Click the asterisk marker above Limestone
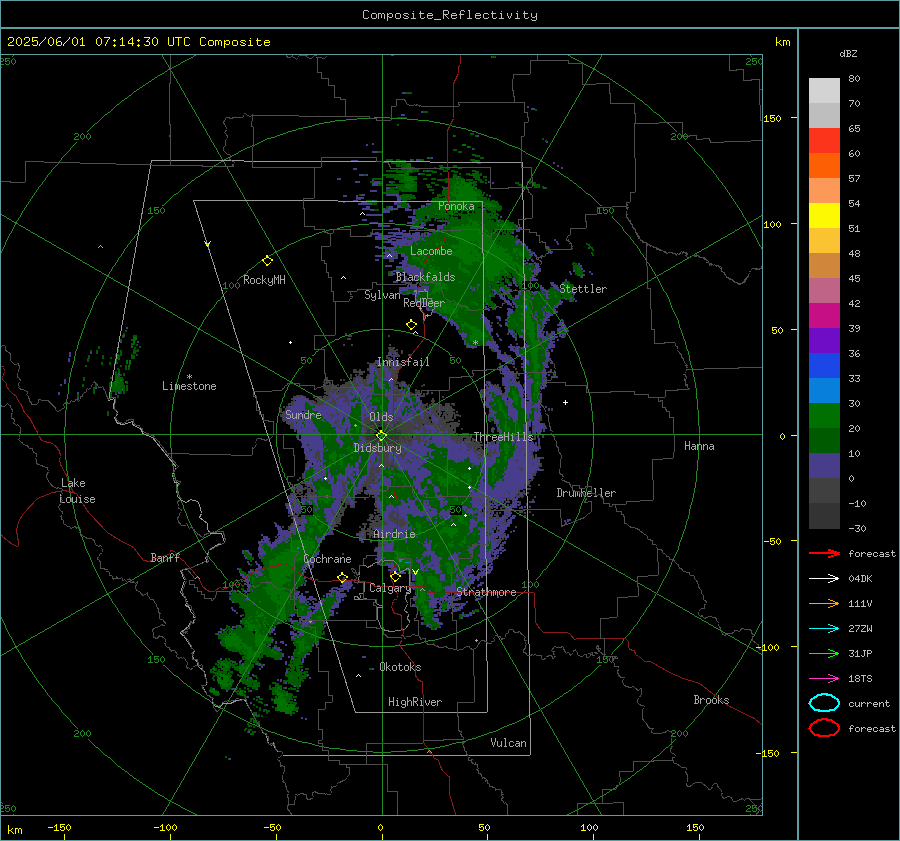This screenshot has width=900, height=841. coord(189,377)
